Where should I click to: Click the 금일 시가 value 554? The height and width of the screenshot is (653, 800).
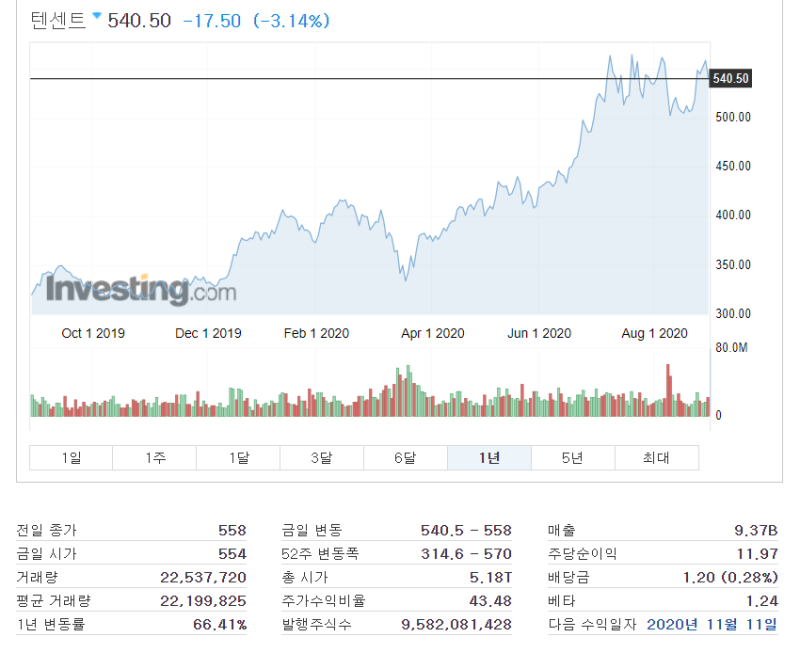[232, 554]
